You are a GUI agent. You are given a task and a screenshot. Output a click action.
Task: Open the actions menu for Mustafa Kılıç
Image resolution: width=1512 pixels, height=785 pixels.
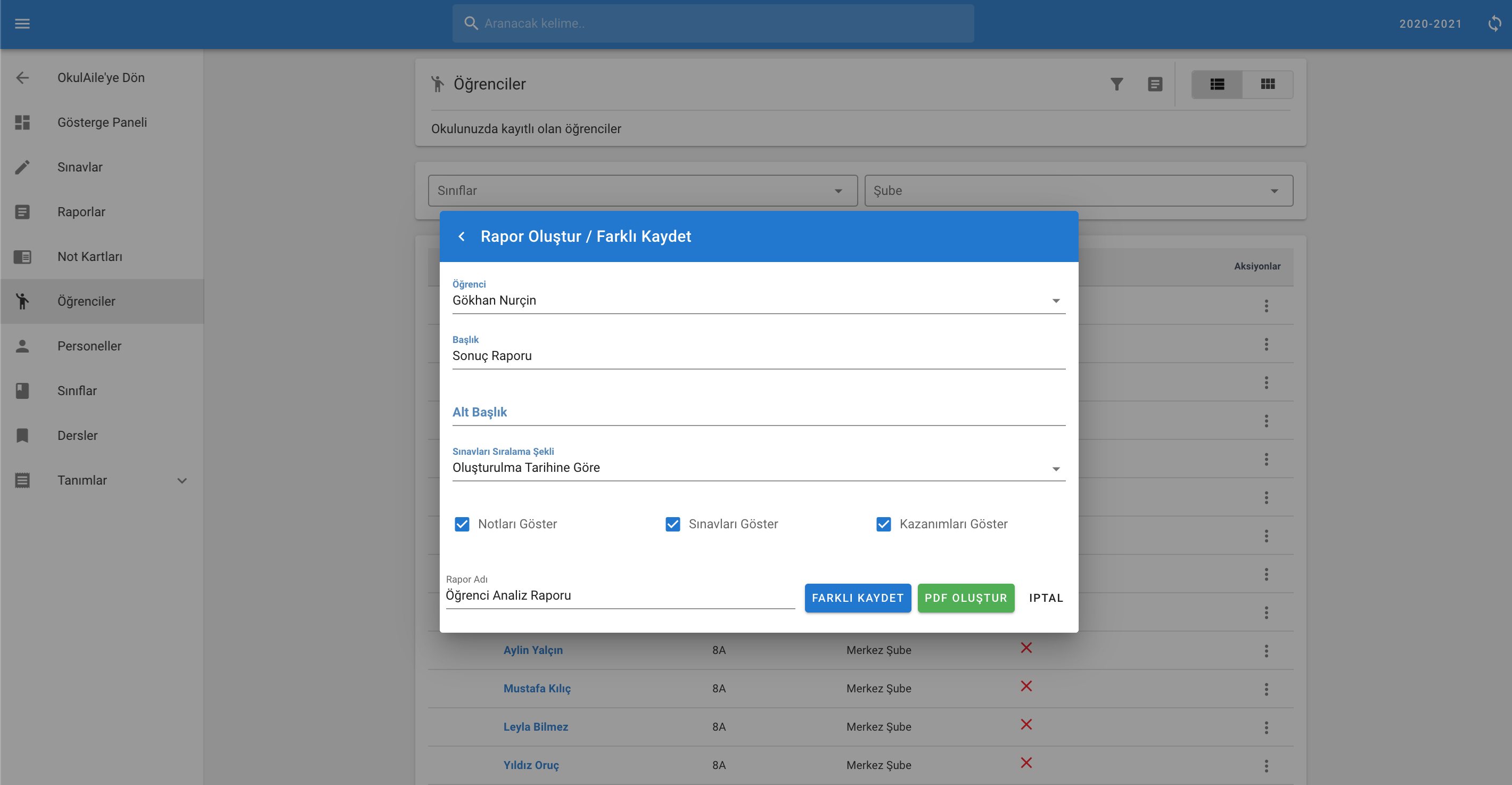pyautogui.click(x=1266, y=689)
